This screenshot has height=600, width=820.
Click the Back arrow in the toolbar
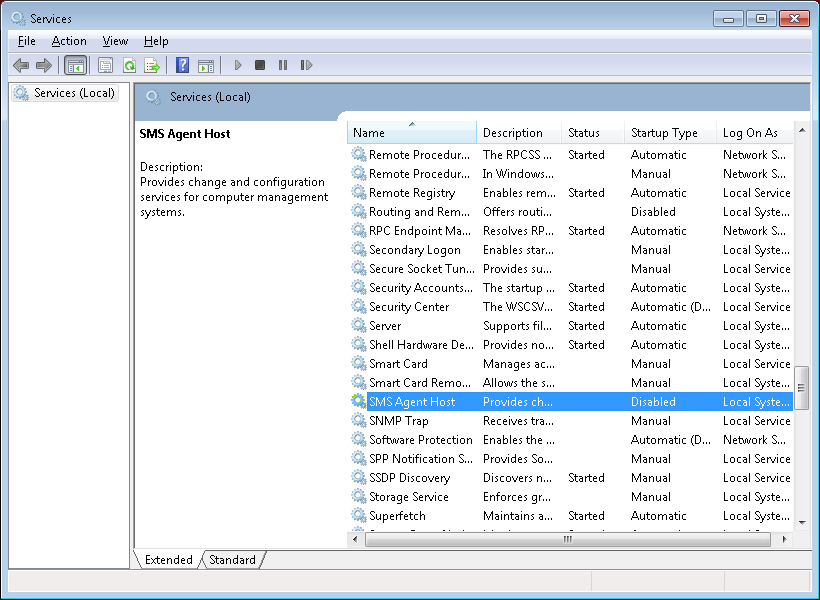pyautogui.click(x=21, y=65)
